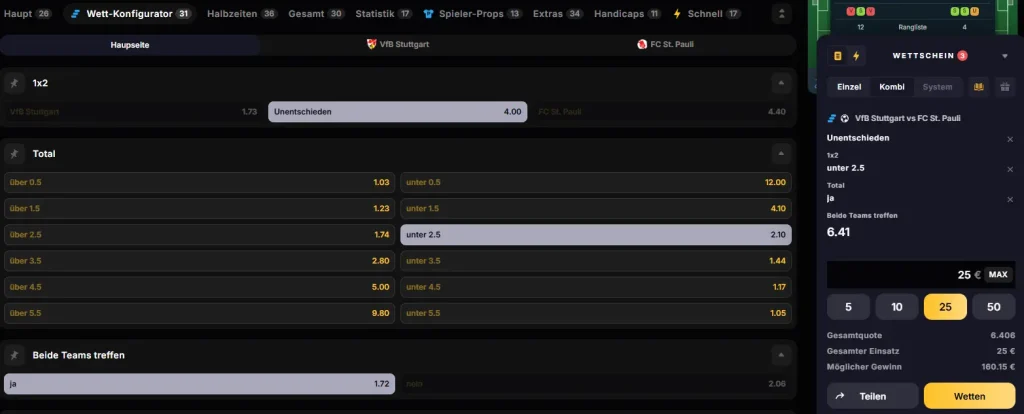The width and height of the screenshot is (1024, 414).
Task: Click the Wett-Konfigurator stripe icon in tabs
Action: tap(76, 14)
